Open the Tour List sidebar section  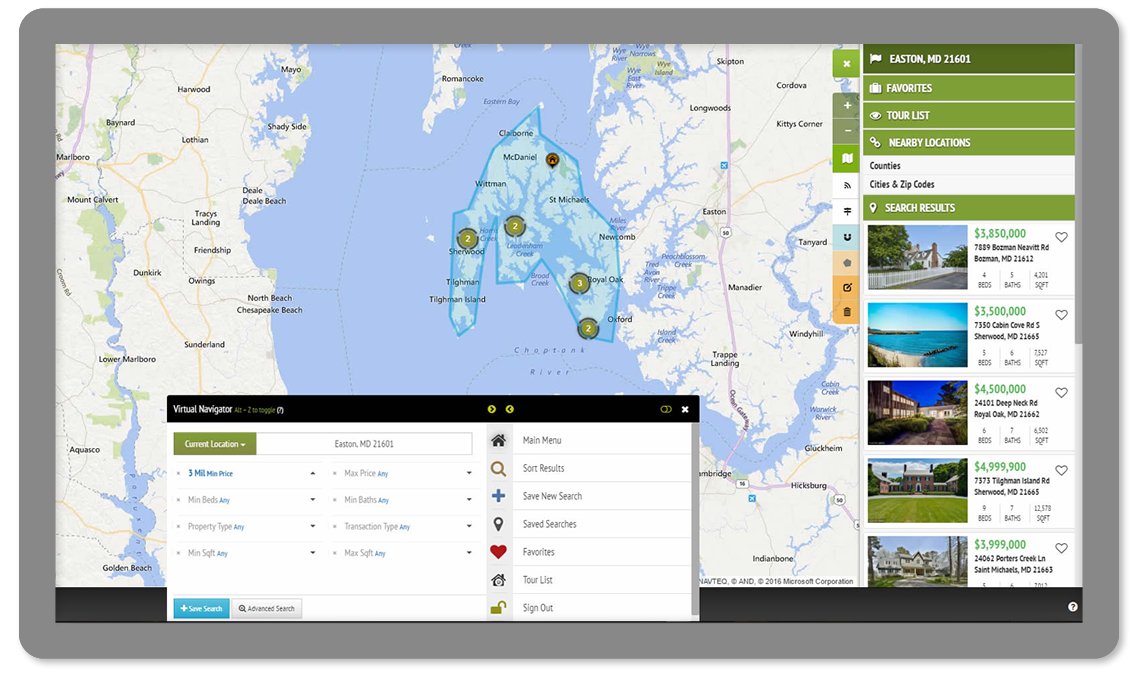click(968, 115)
